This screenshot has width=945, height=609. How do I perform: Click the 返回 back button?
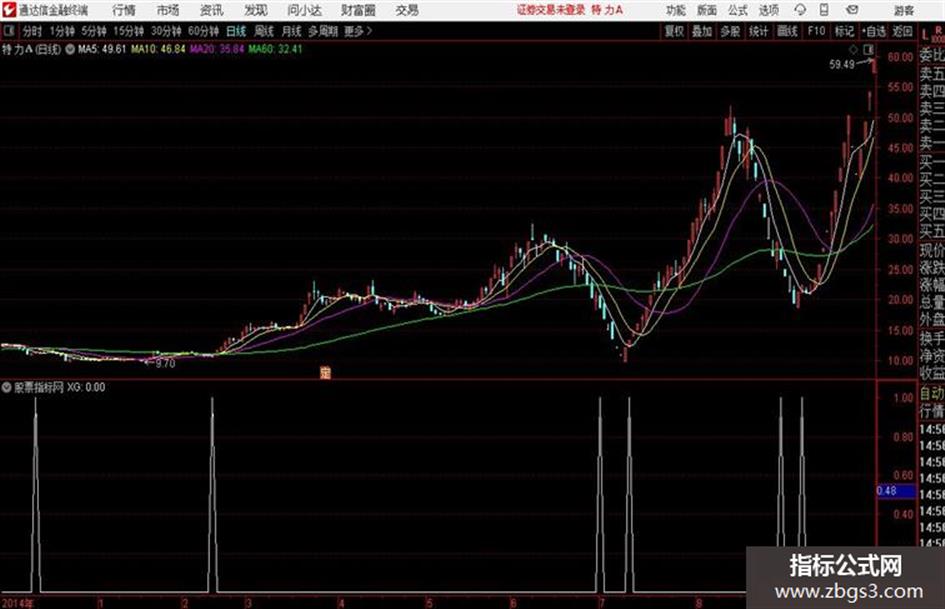902,31
